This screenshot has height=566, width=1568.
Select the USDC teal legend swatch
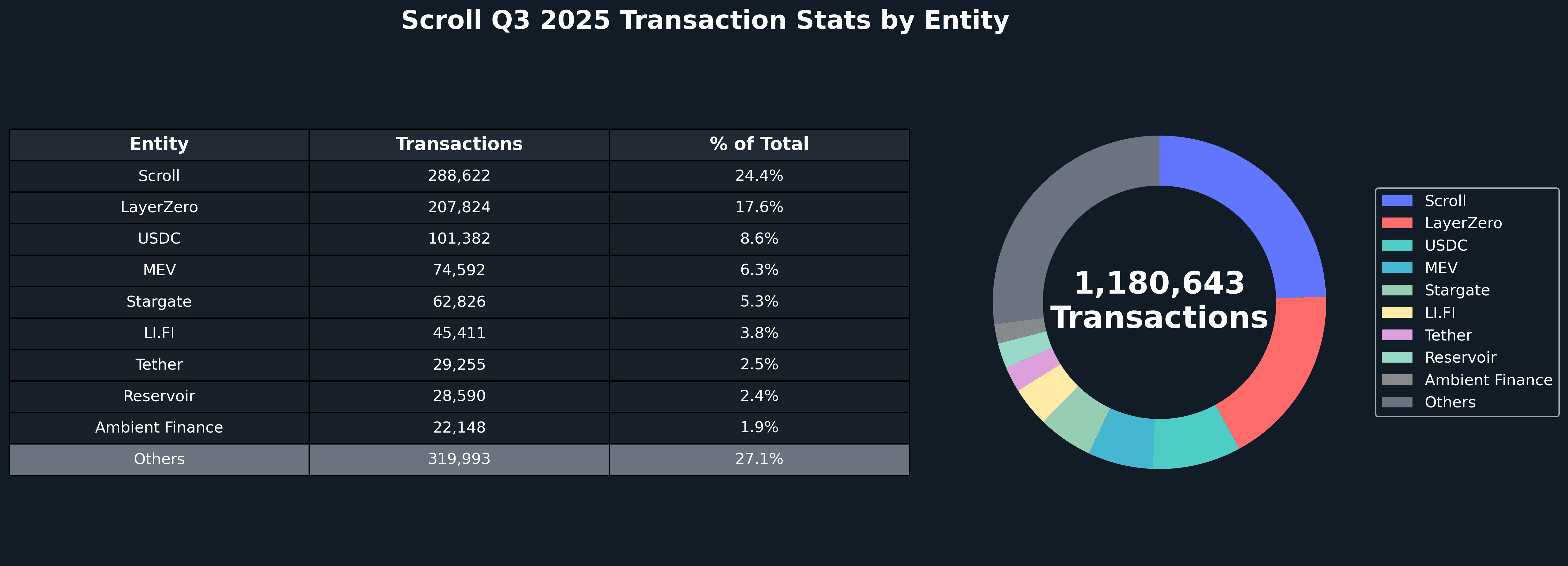pos(1396,245)
